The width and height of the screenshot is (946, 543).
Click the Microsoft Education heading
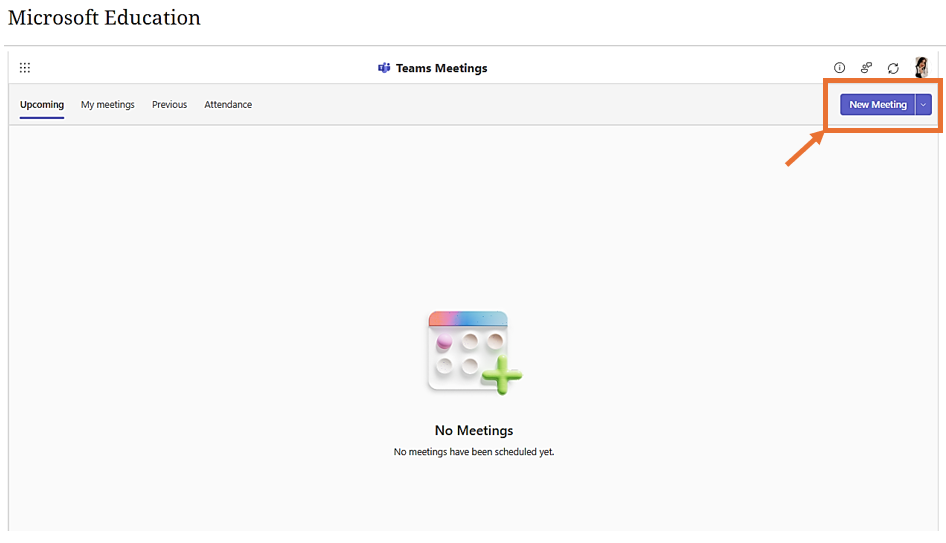(x=104, y=17)
